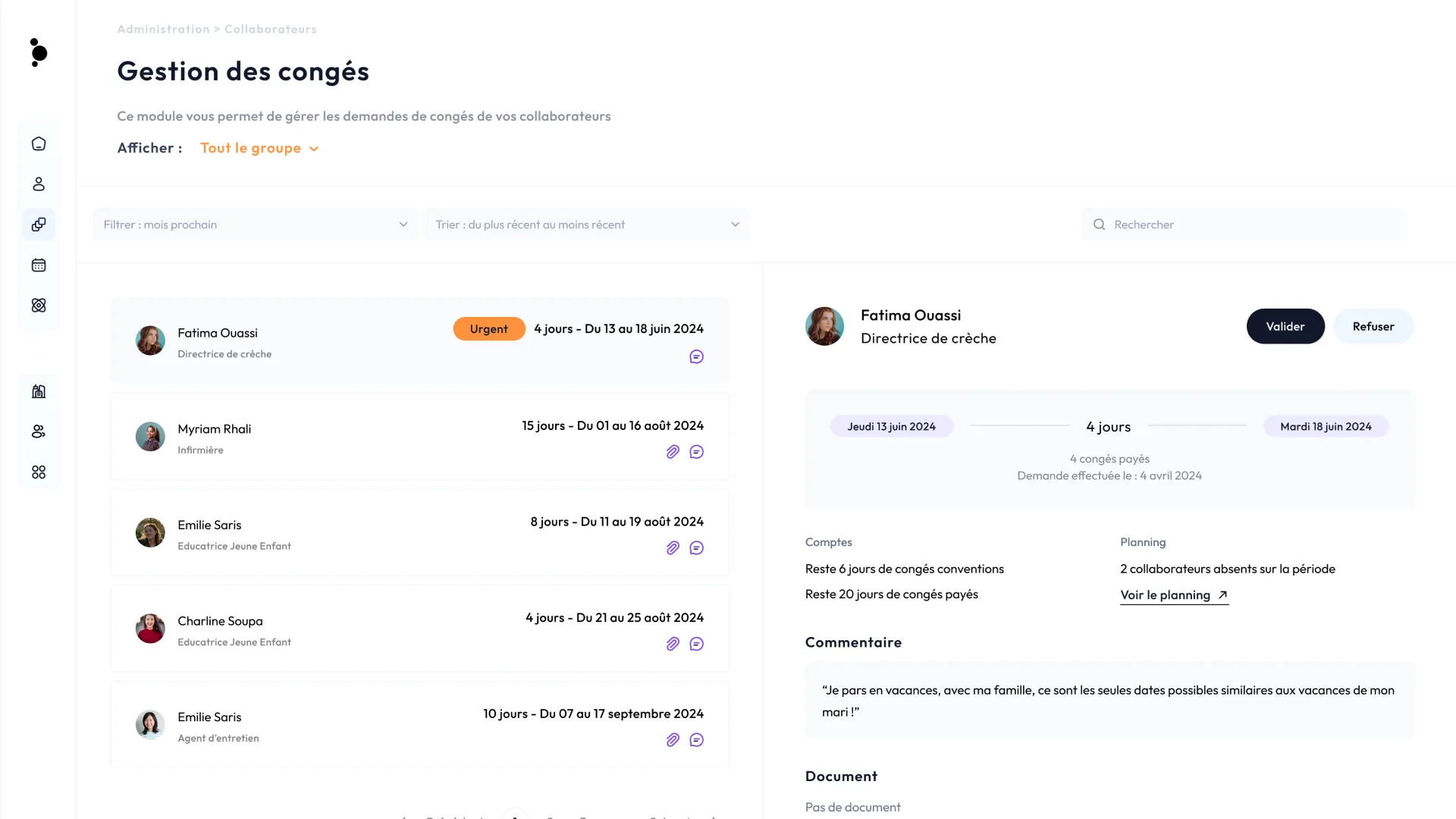Open Myriam Rhali's attachment paperclip icon
This screenshot has width=1456, height=819.
673,452
